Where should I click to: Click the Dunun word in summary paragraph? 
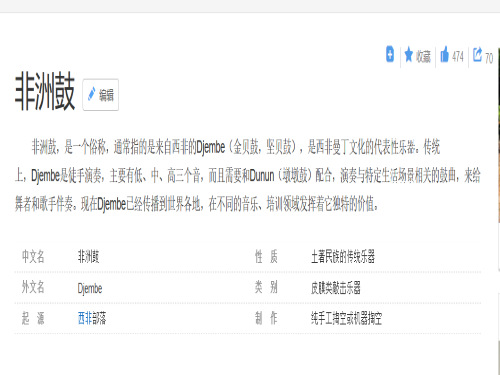[x=262, y=175]
